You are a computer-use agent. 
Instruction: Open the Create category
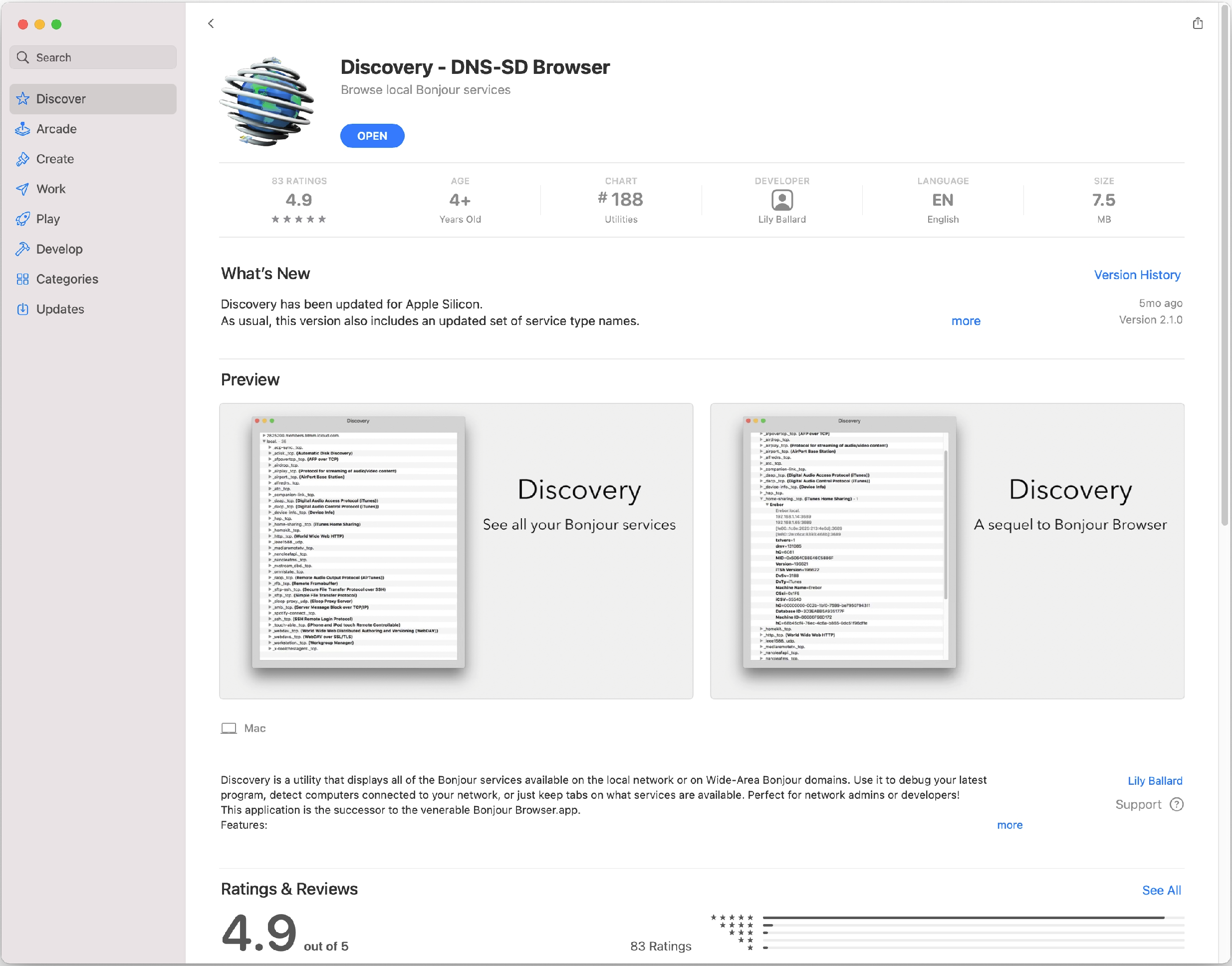click(x=93, y=159)
